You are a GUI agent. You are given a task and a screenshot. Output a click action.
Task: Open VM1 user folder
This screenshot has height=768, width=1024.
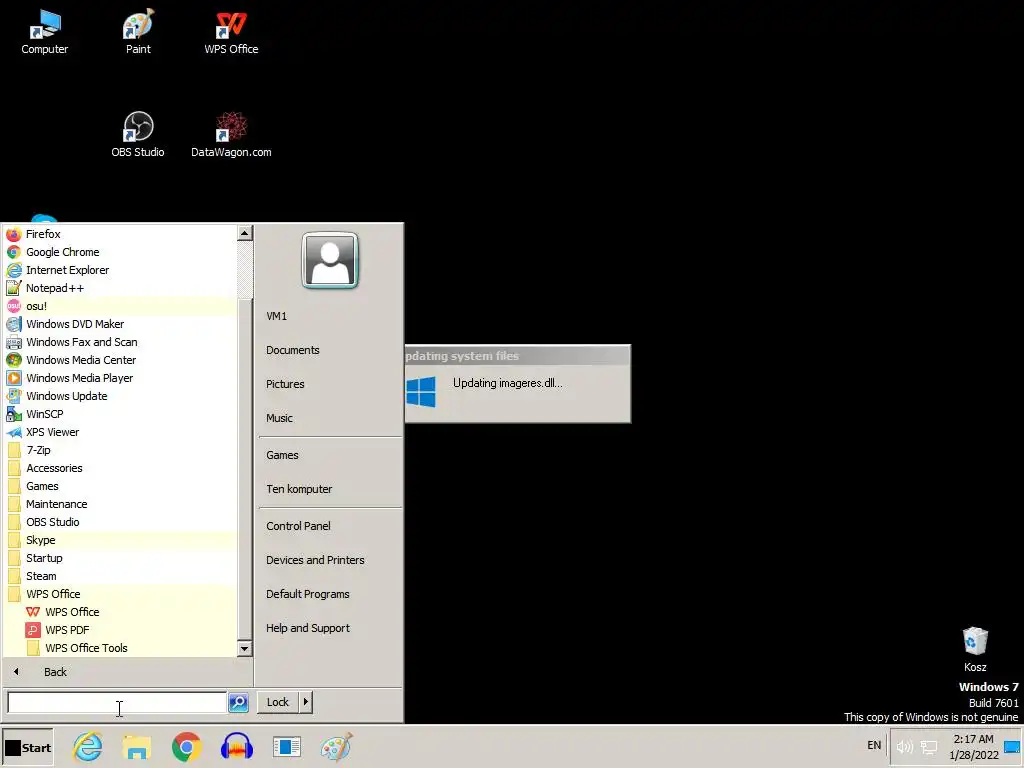pos(276,316)
